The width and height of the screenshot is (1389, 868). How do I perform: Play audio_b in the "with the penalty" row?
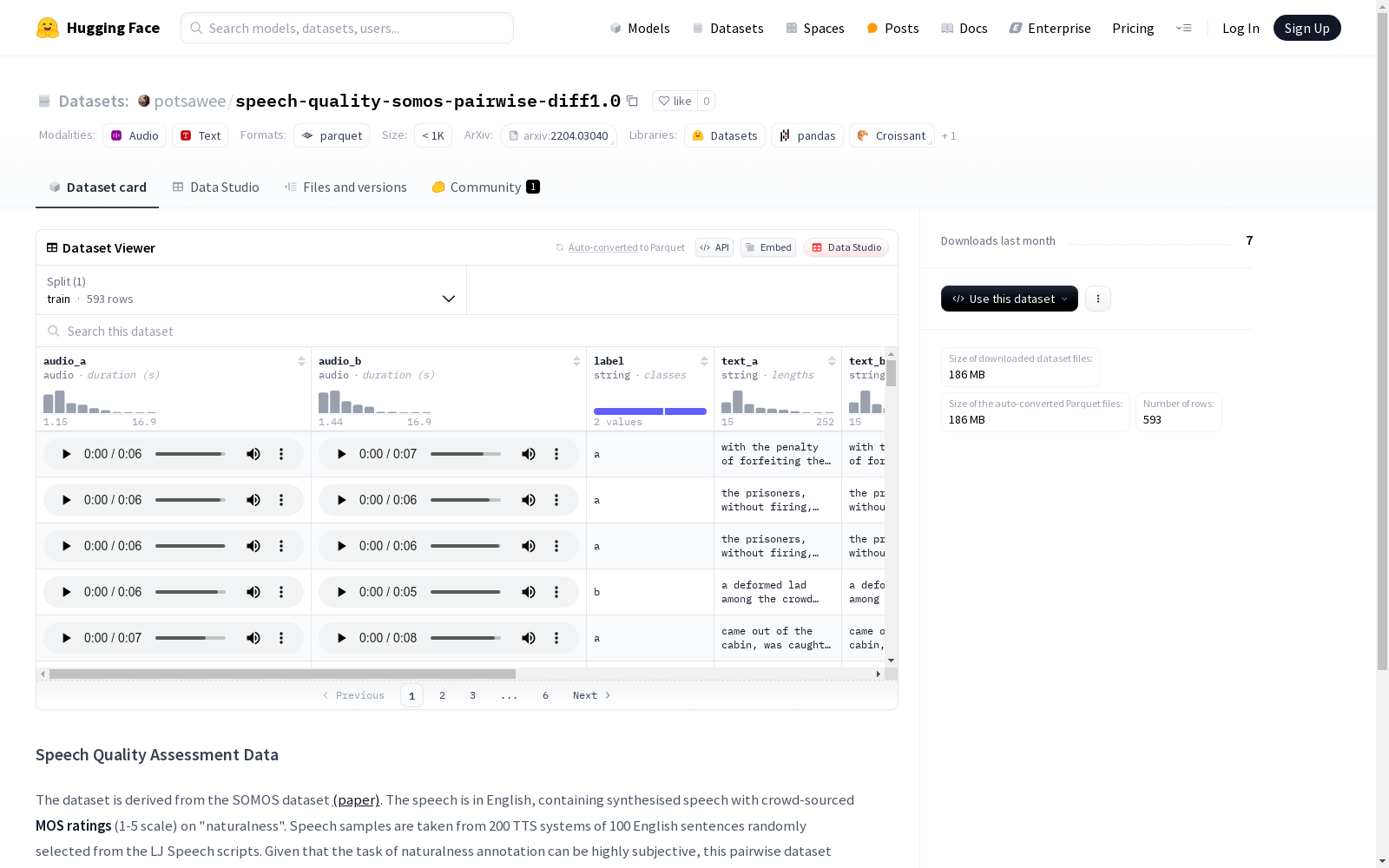341,454
